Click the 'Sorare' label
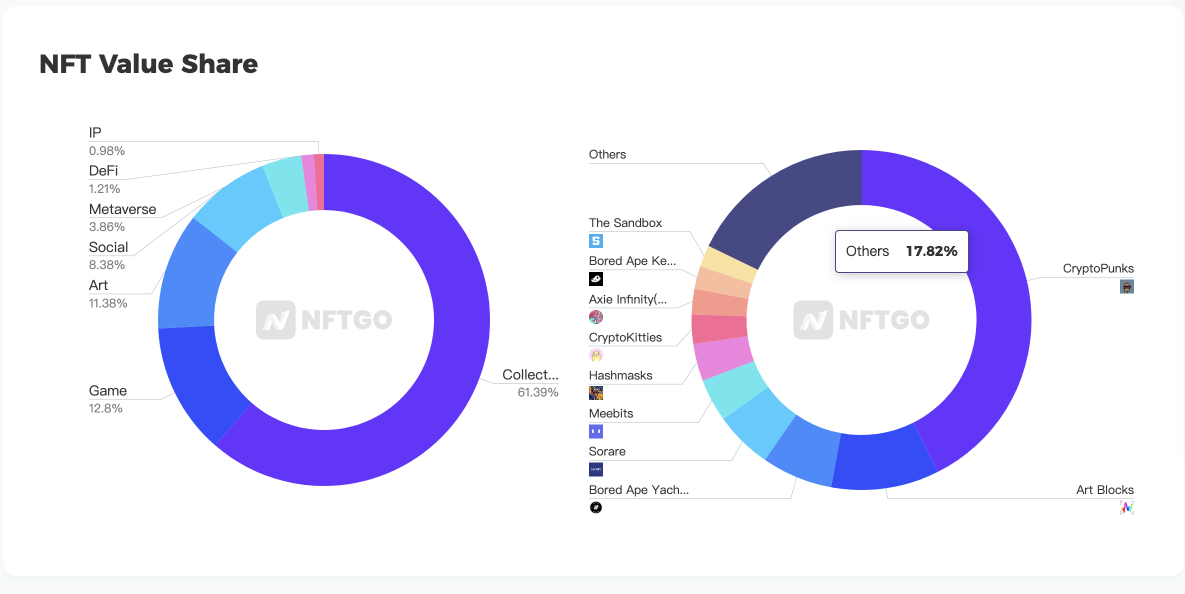Image resolution: width=1185 pixels, height=594 pixels. point(607,451)
